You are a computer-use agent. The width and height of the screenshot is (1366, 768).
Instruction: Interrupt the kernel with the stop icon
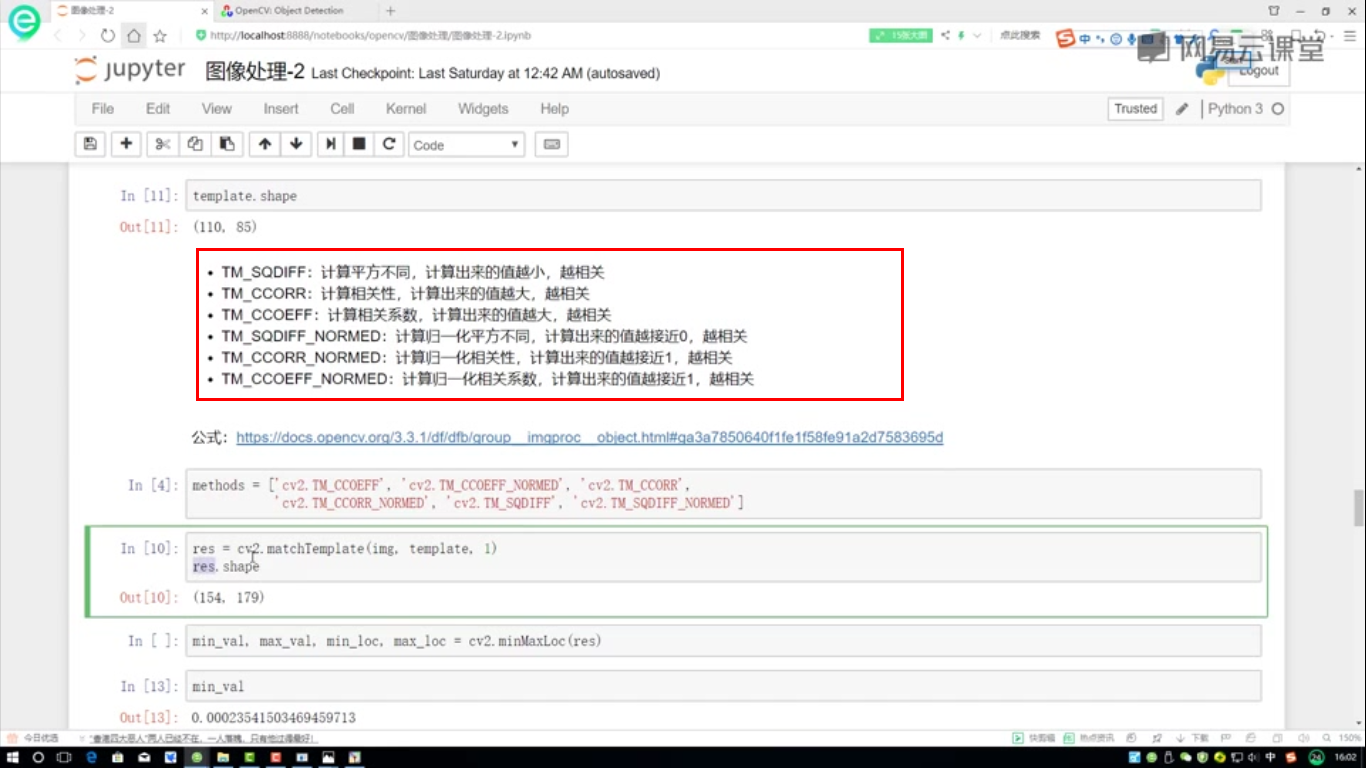pos(359,144)
